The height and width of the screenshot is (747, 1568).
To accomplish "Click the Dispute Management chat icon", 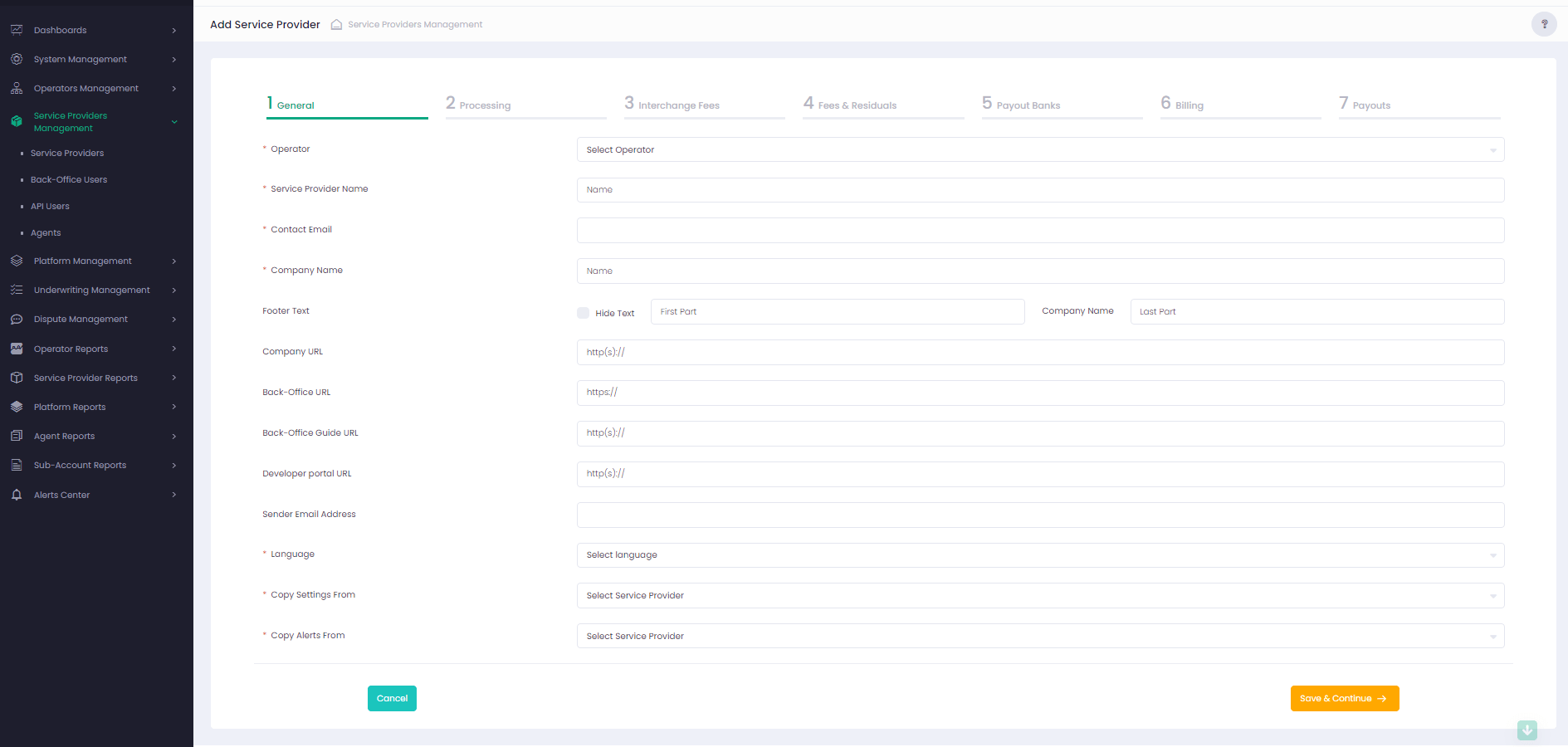I will tap(17, 320).
